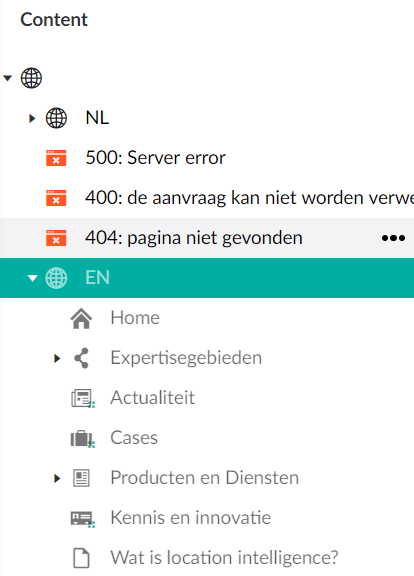Click the newspaper icon beside Actualiteit
Viewport: 414px width, 576px height.
tap(82, 398)
